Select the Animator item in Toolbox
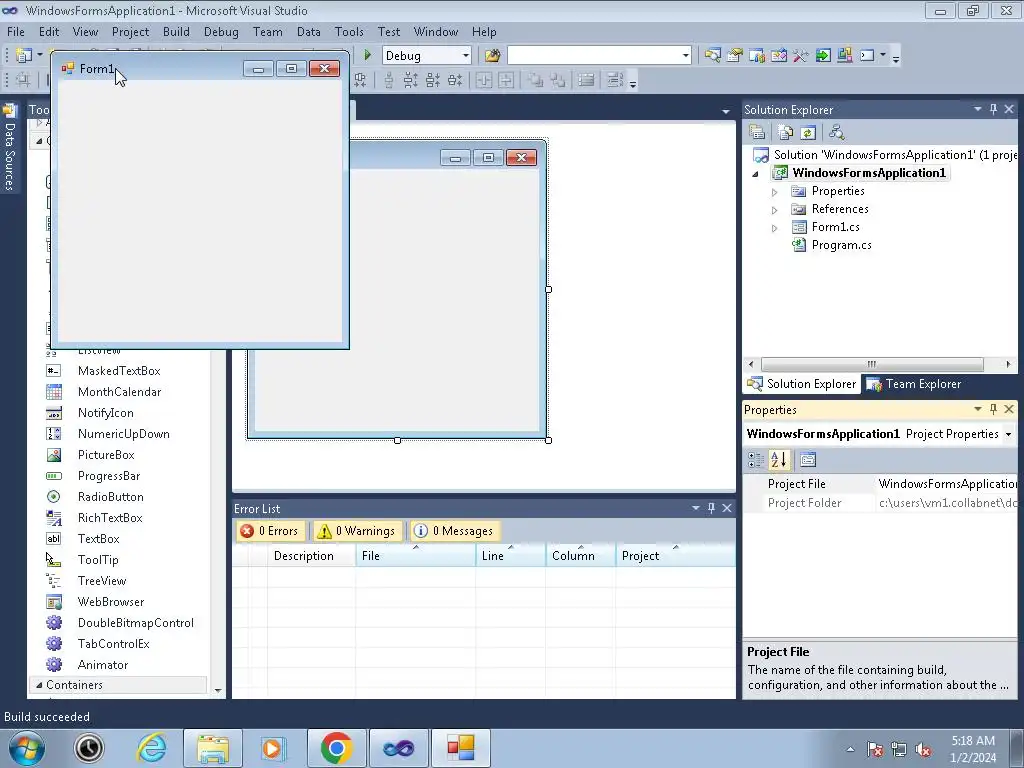This screenshot has width=1024, height=768. click(103, 664)
